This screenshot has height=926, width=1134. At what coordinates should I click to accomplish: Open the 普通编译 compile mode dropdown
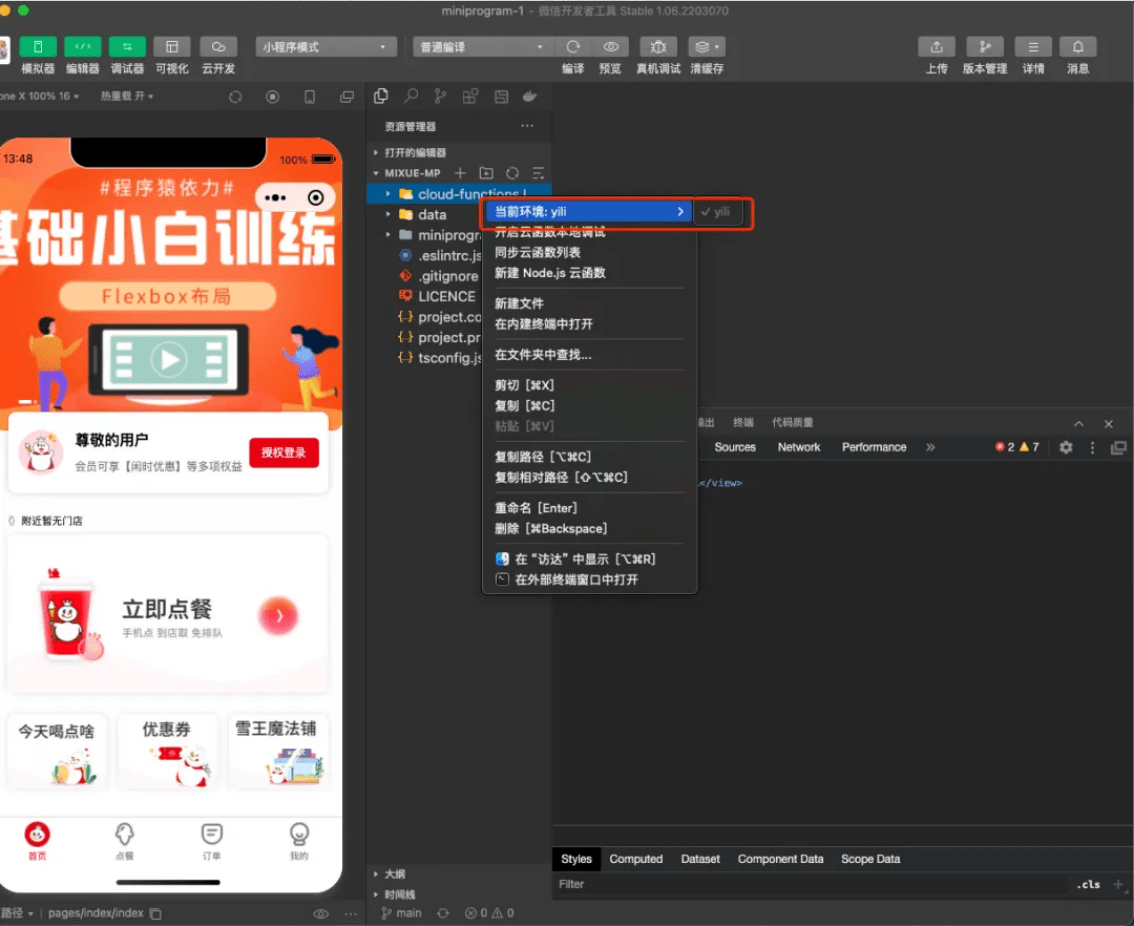coord(482,46)
